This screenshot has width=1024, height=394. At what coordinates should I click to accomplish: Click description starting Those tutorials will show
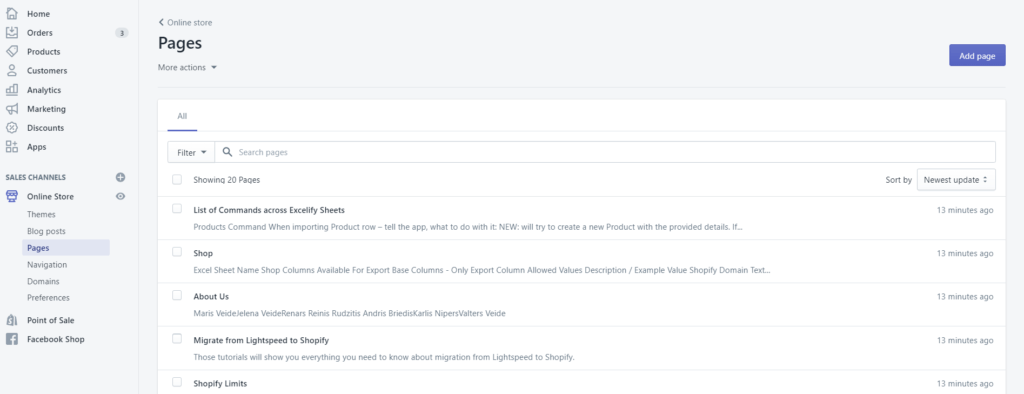click(x=383, y=357)
